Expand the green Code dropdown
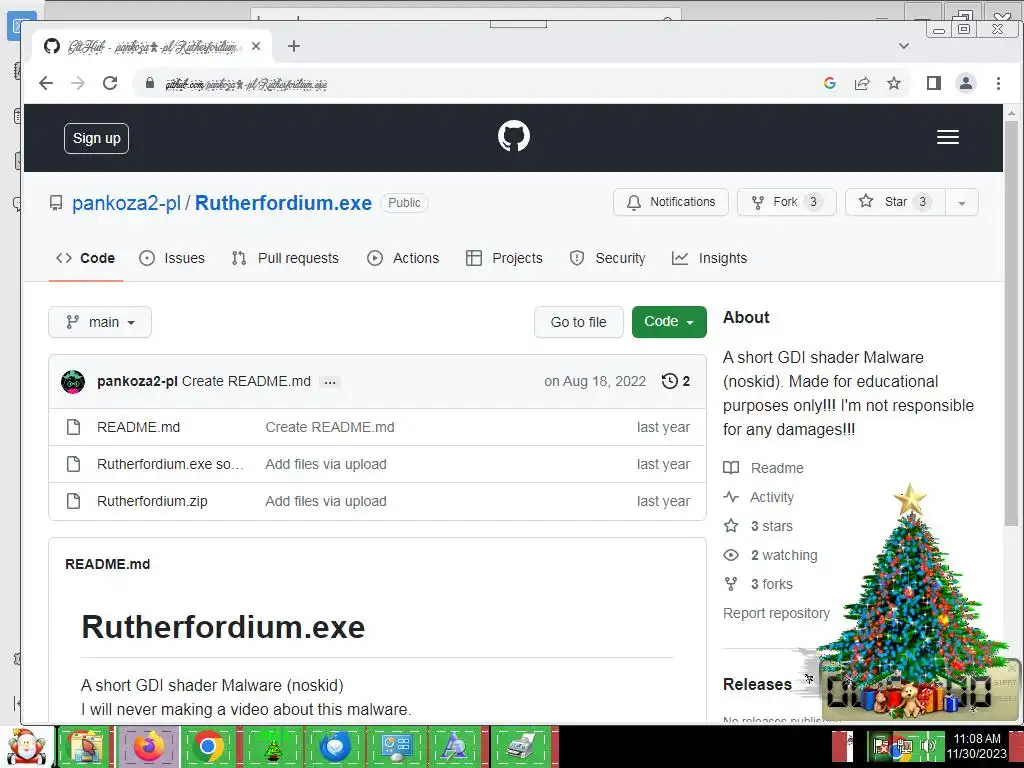 click(669, 322)
